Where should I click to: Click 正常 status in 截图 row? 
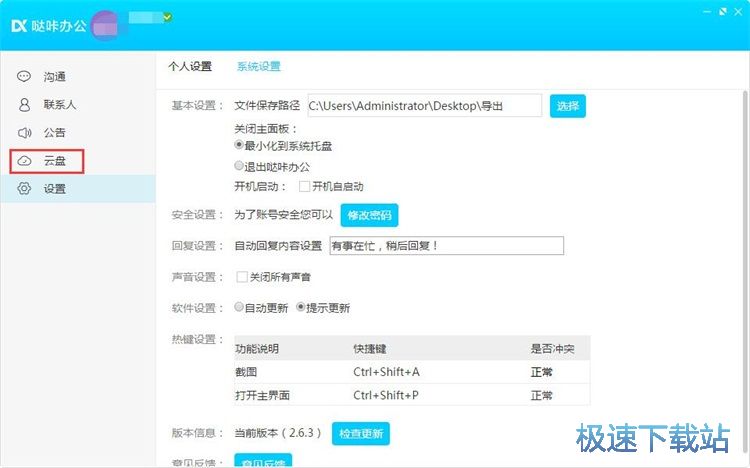(x=541, y=372)
